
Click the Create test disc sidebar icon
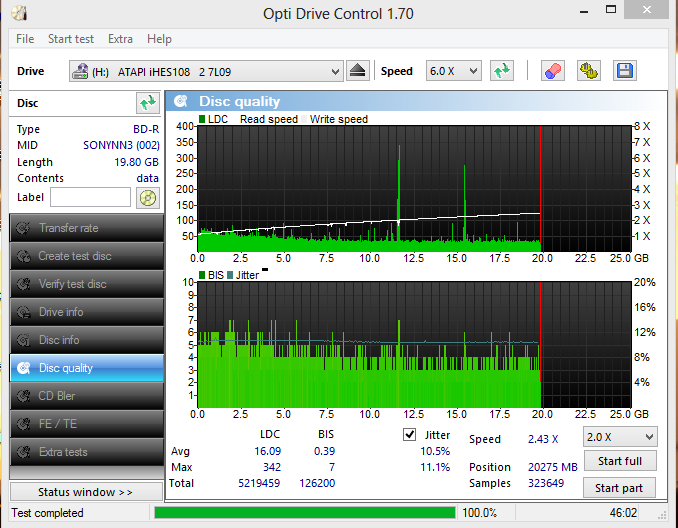[23, 256]
